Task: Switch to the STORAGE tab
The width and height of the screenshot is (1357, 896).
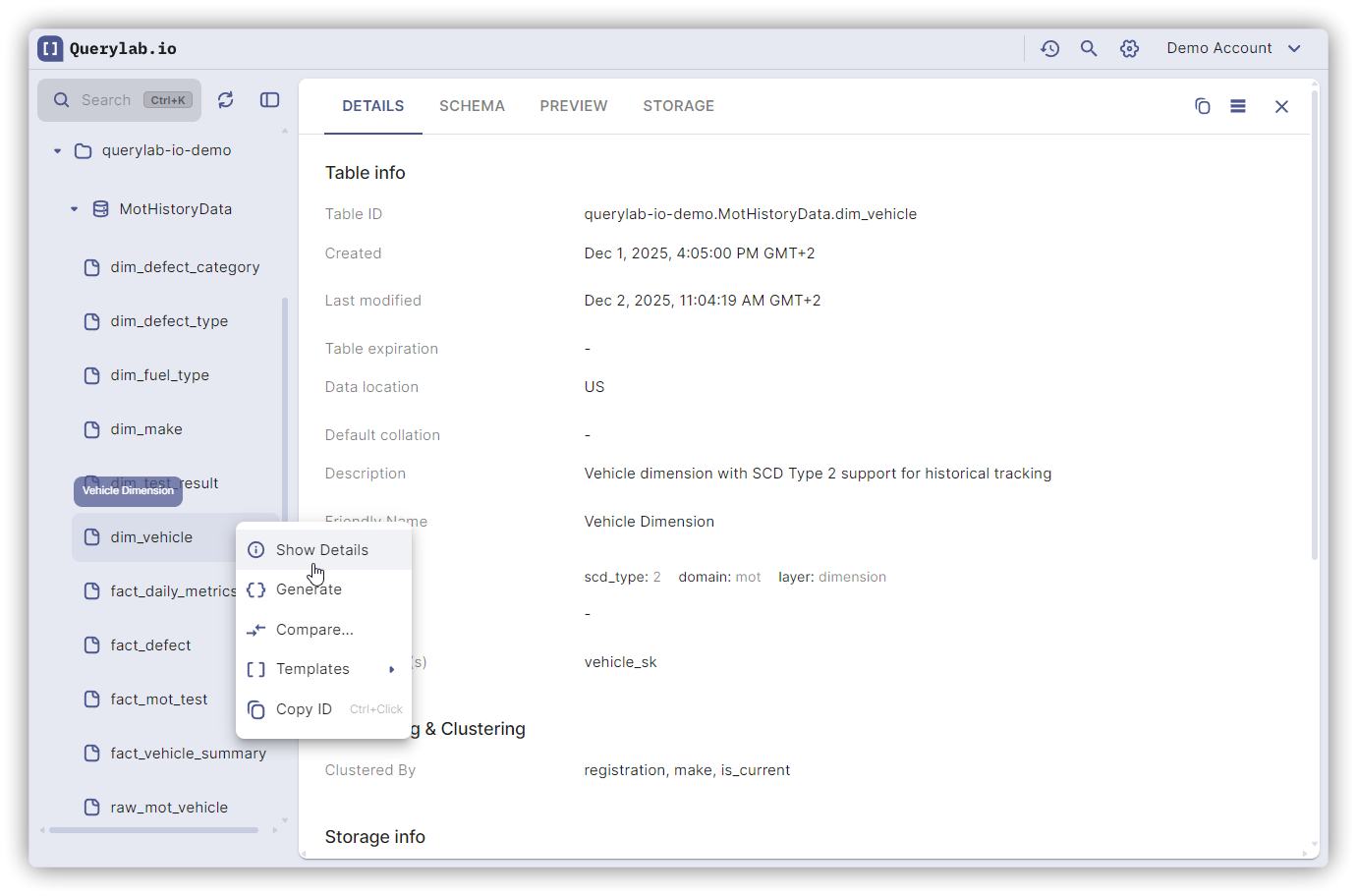Action: (678, 106)
